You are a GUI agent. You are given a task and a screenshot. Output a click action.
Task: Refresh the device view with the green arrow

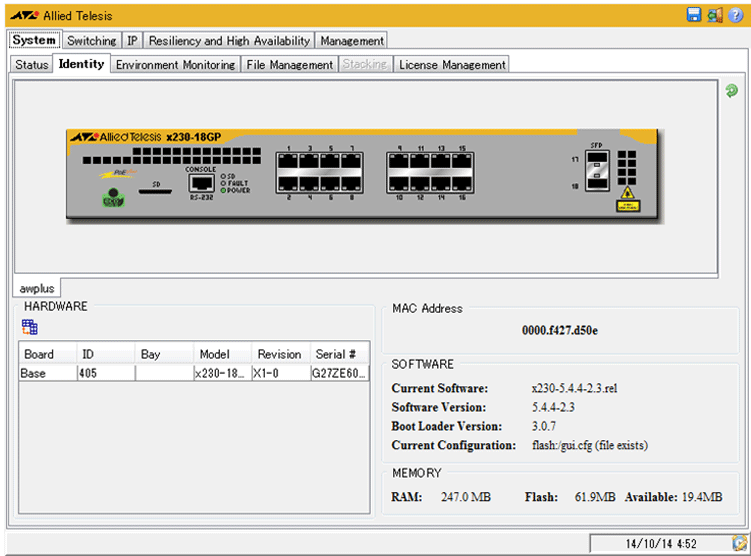[x=731, y=90]
